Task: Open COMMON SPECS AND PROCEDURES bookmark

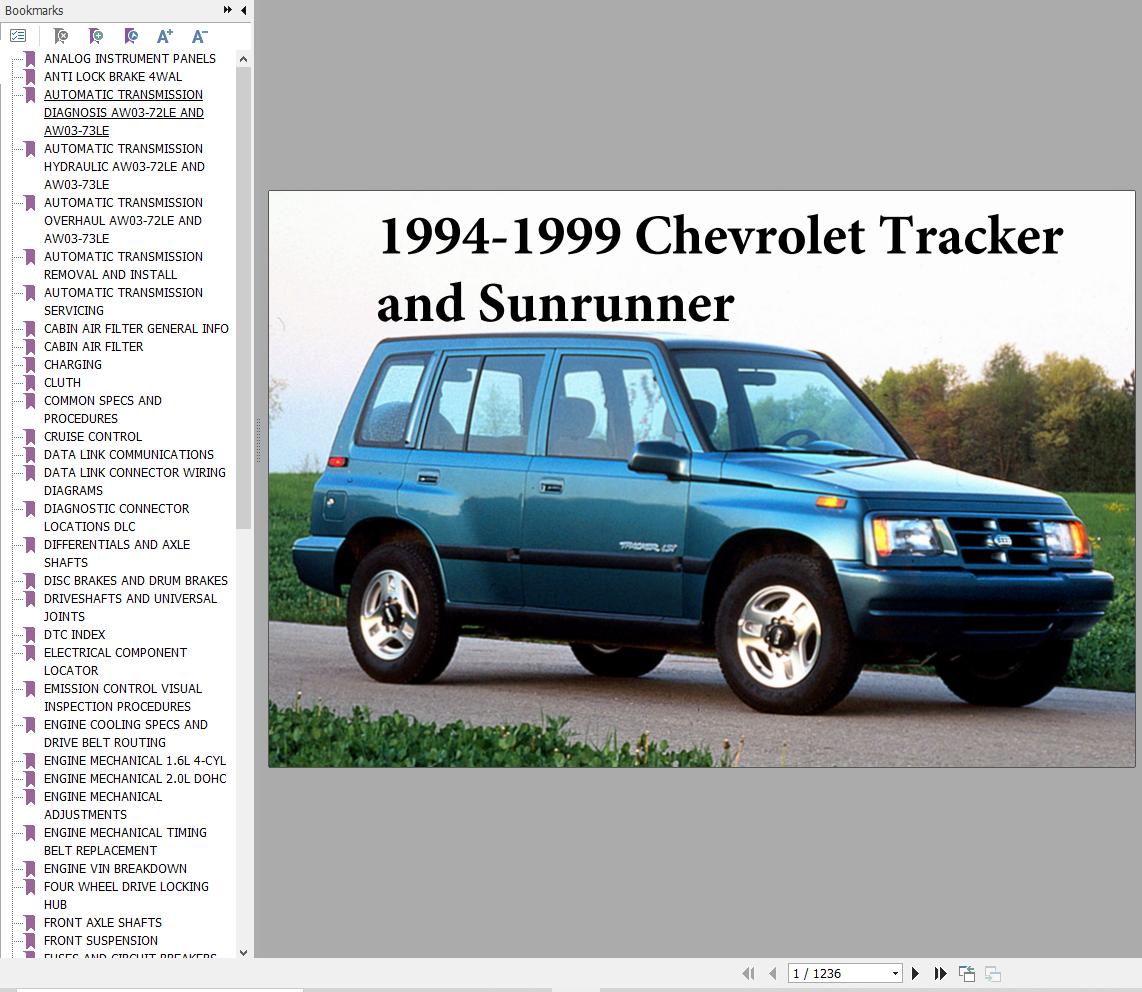Action: coord(103,409)
